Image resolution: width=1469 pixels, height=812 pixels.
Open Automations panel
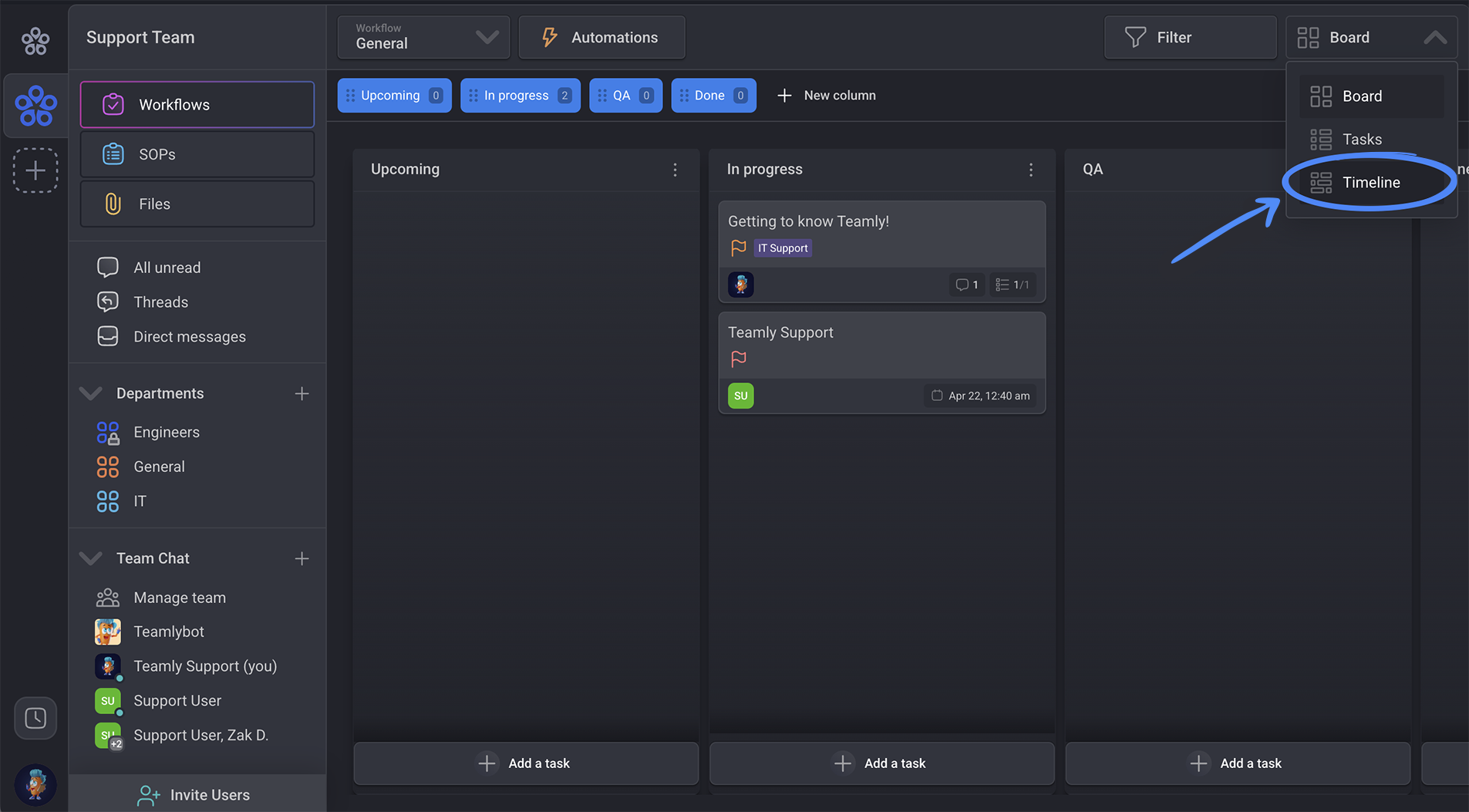[x=601, y=37]
